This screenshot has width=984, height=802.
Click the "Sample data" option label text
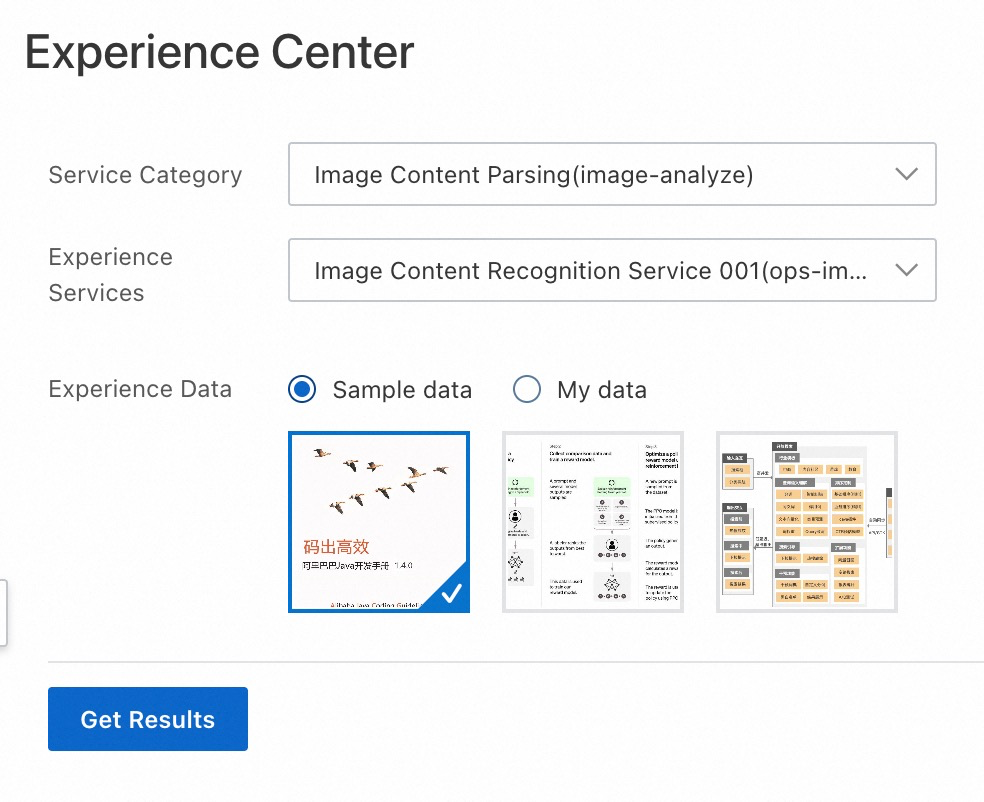[x=402, y=390]
